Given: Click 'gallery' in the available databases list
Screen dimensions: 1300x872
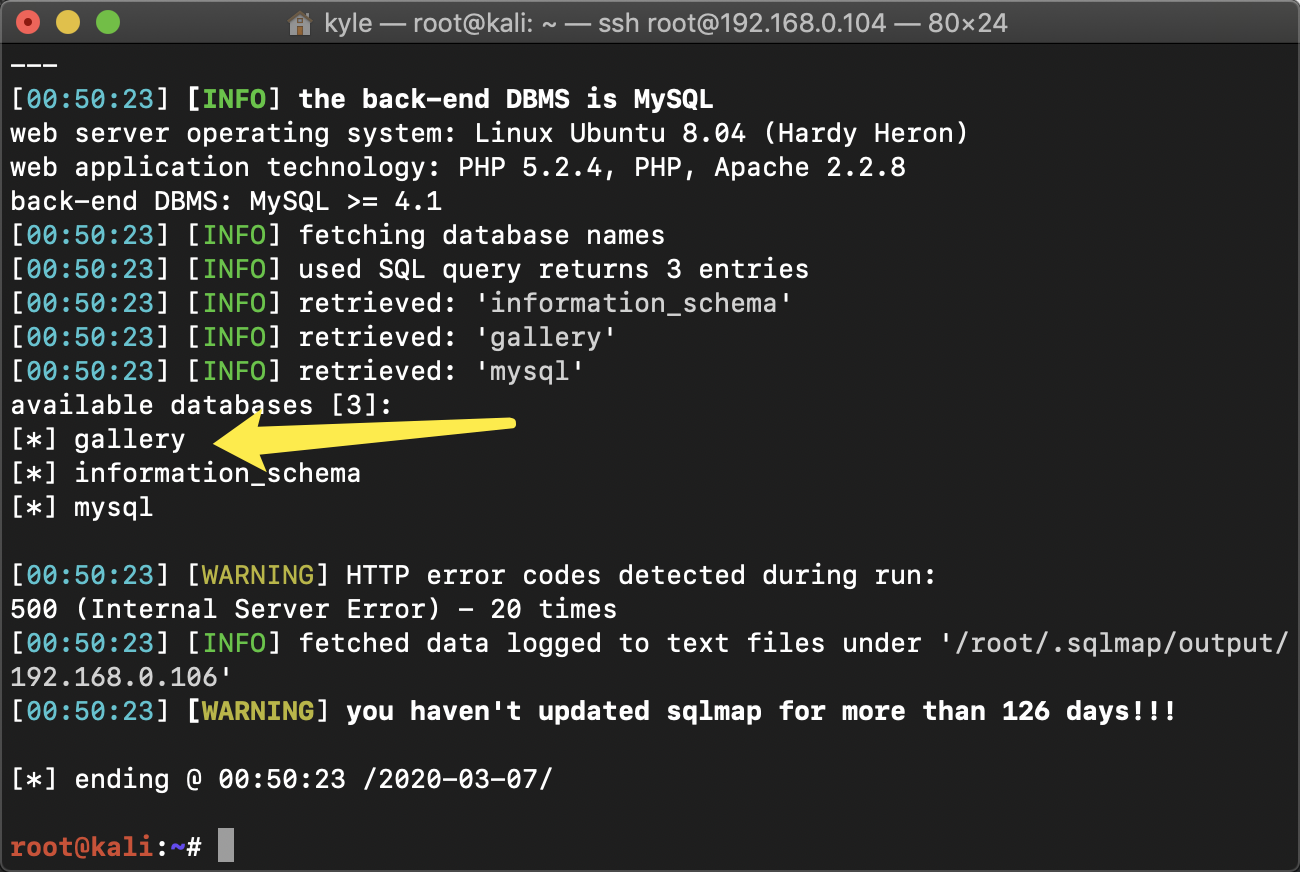Looking at the screenshot, I should [129, 440].
